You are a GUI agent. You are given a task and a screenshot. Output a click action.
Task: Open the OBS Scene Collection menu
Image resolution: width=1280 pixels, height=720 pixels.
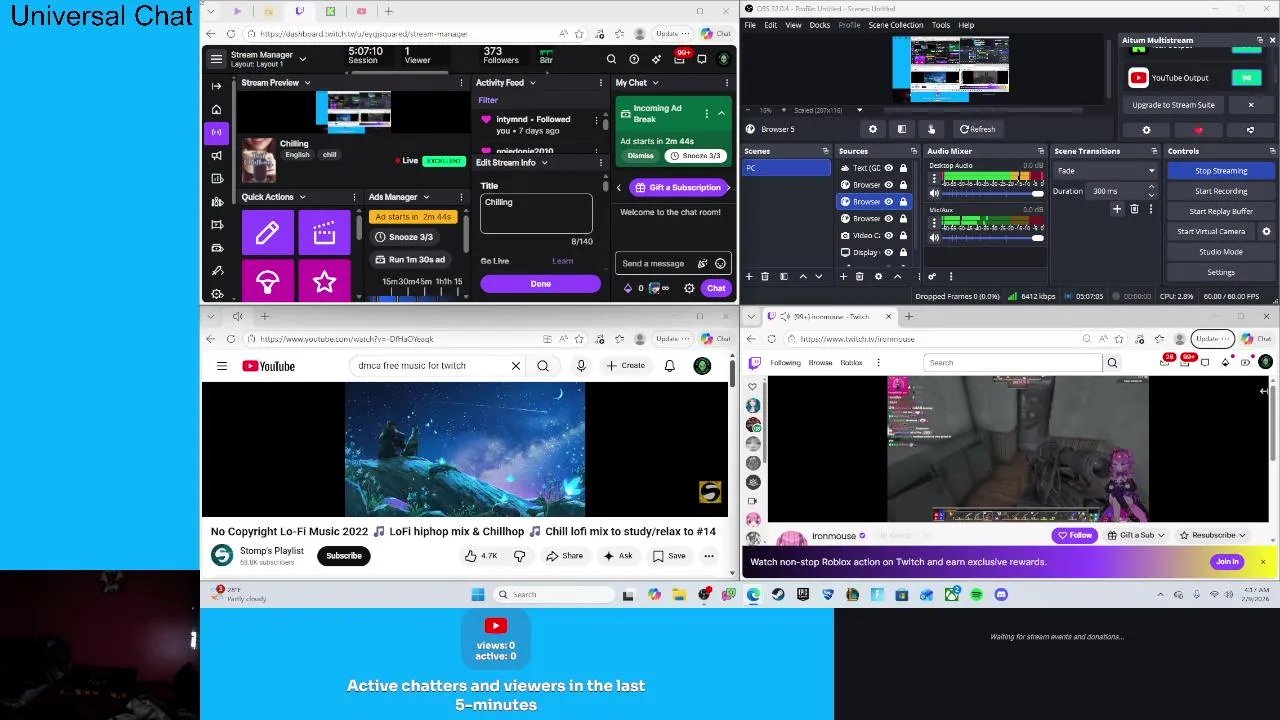896,25
